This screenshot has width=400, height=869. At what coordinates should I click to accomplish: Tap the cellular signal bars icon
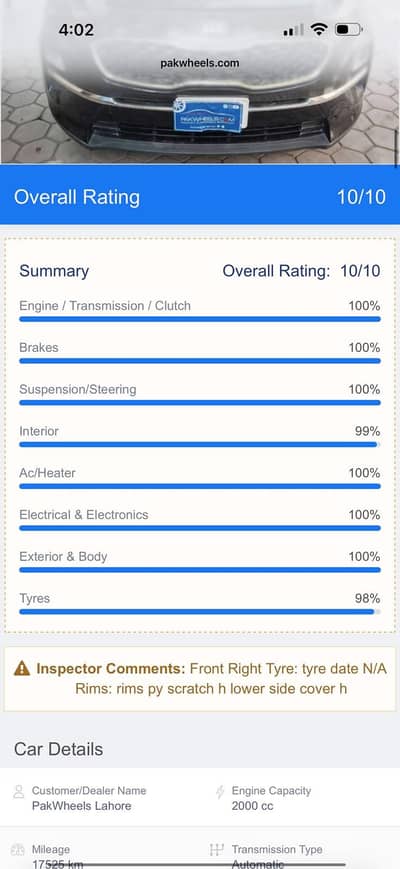pos(293,30)
